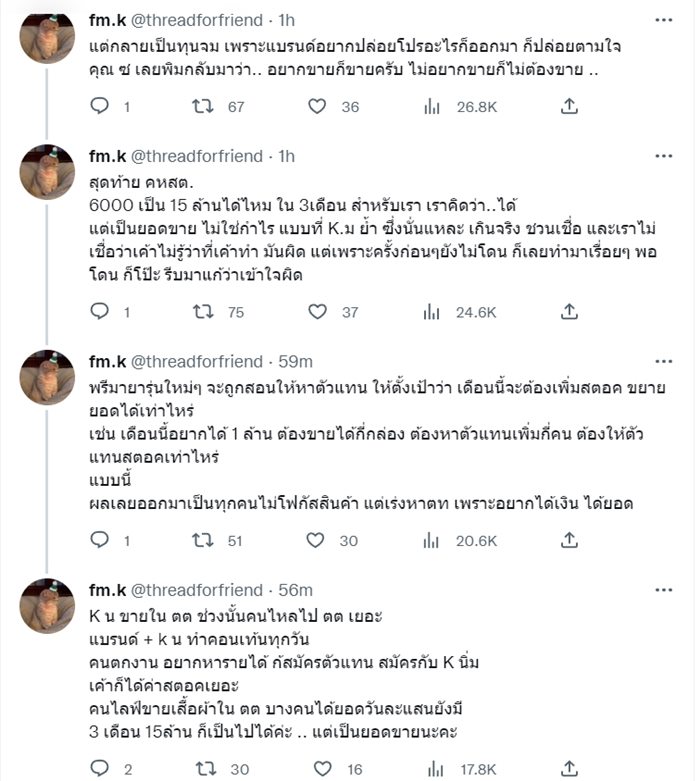The image size is (700, 781).
Task: Open the 56m timestamp link
Action: tap(296, 590)
